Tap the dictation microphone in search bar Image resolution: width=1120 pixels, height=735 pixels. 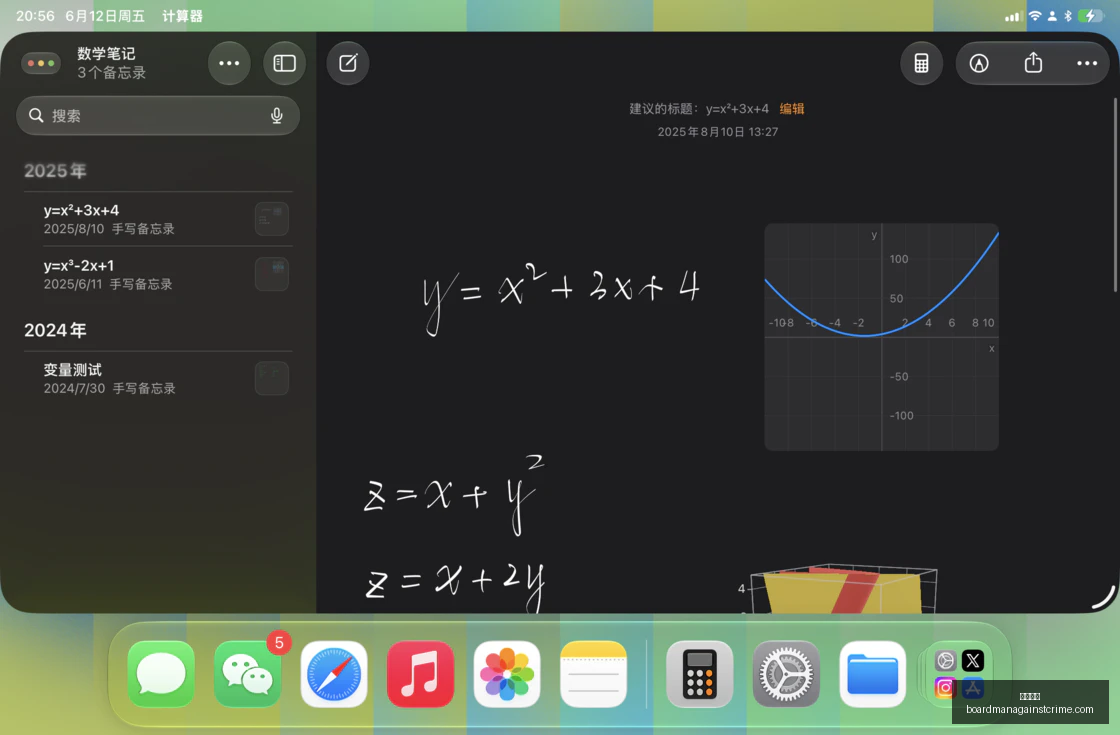pyautogui.click(x=277, y=116)
